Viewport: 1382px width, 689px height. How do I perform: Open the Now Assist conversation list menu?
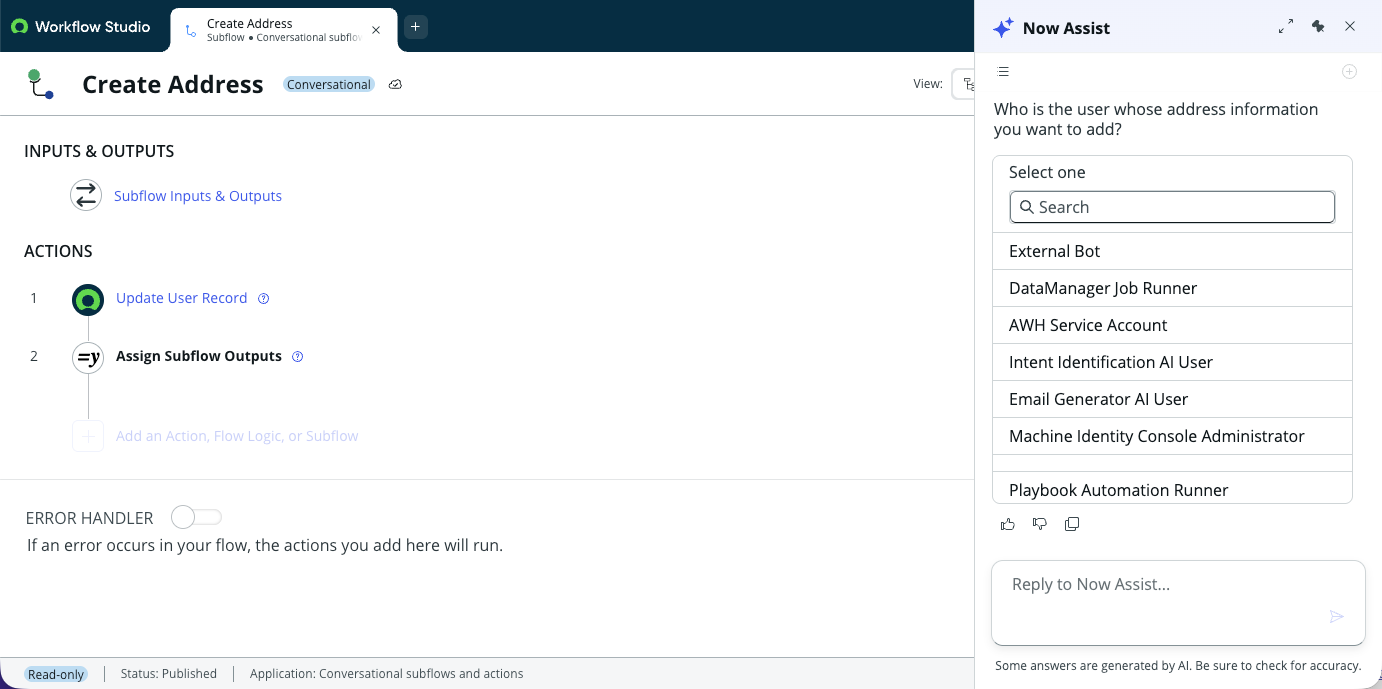pyautogui.click(x=1003, y=71)
